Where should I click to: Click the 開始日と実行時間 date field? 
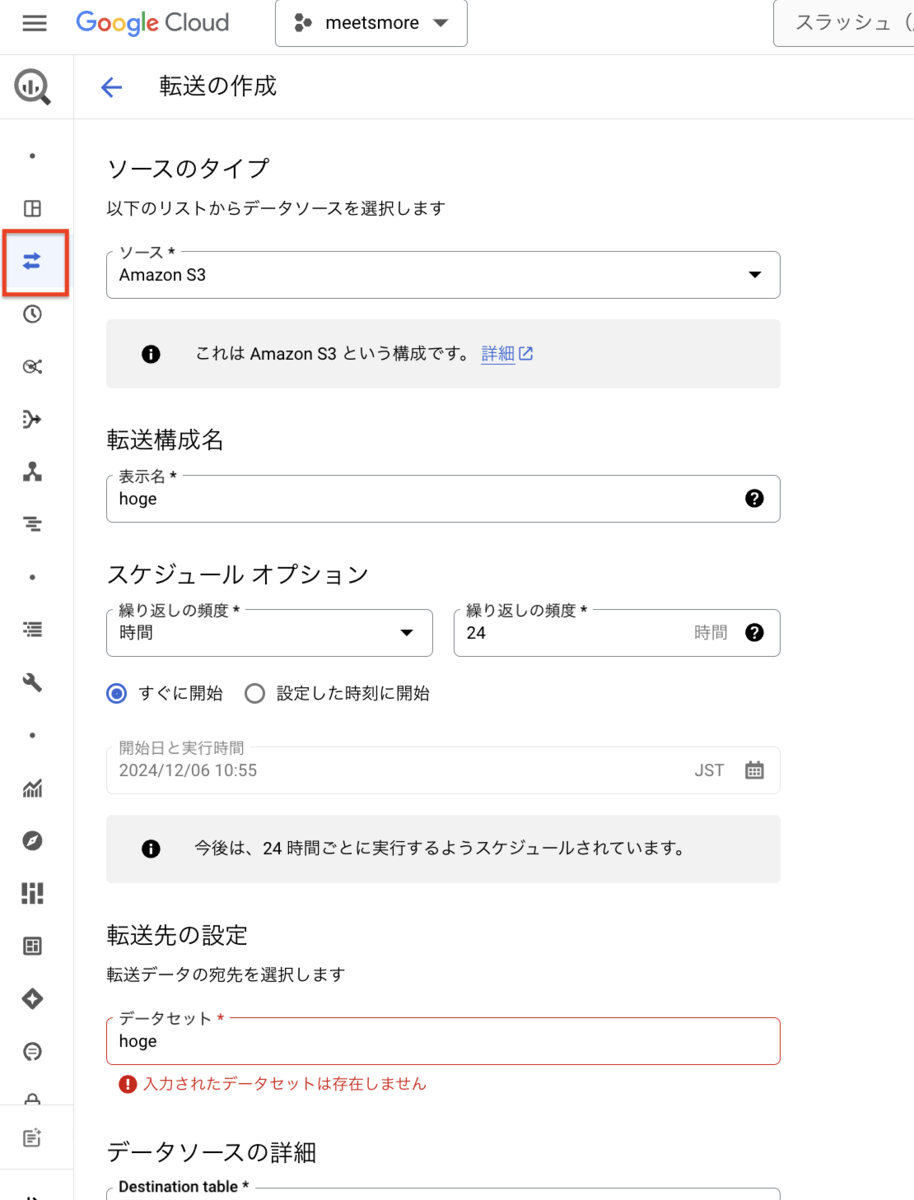[443, 770]
